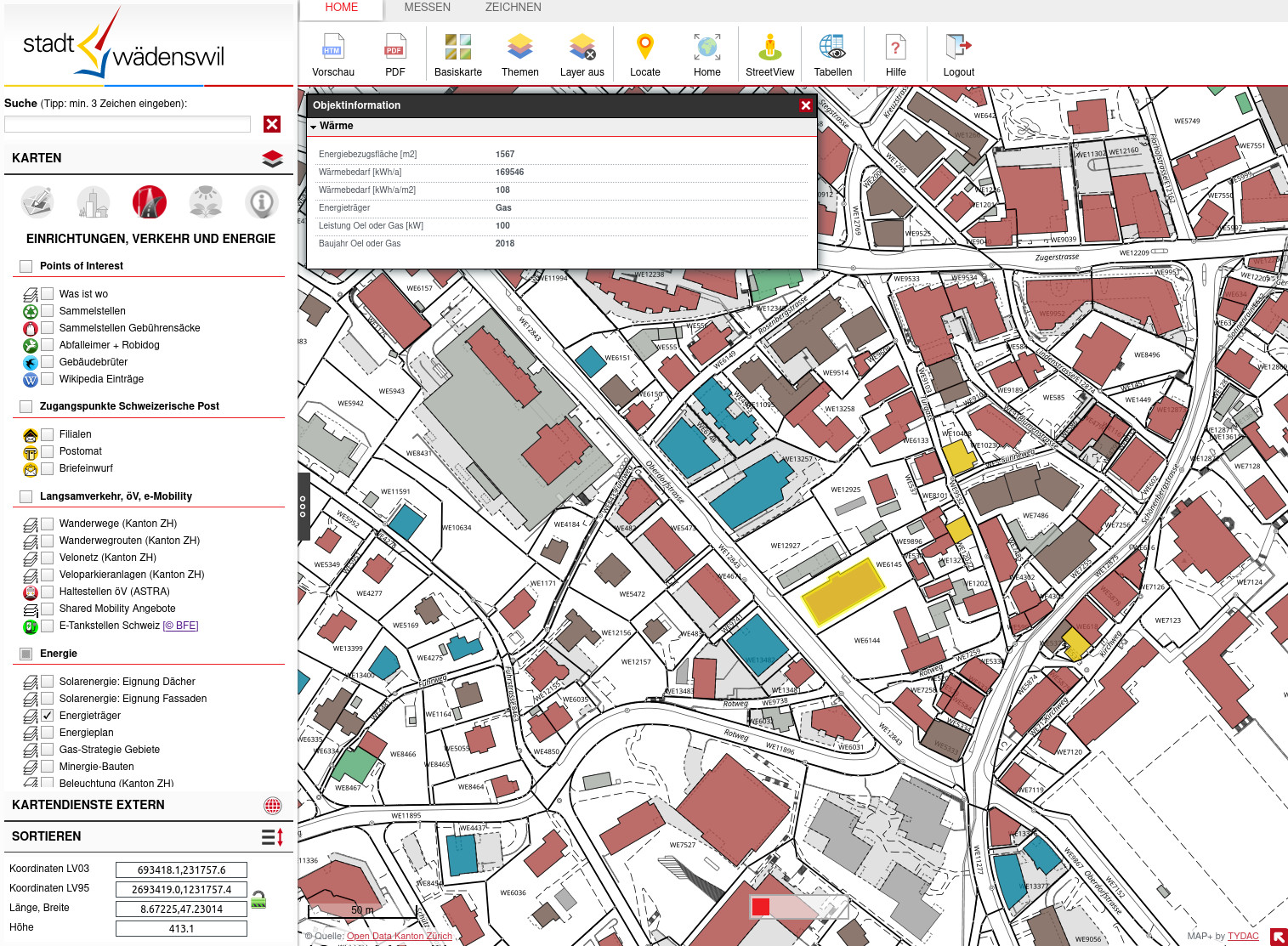Click the SORTIEREN sort icon
This screenshot has width=1288, height=946.
(x=272, y=837)
